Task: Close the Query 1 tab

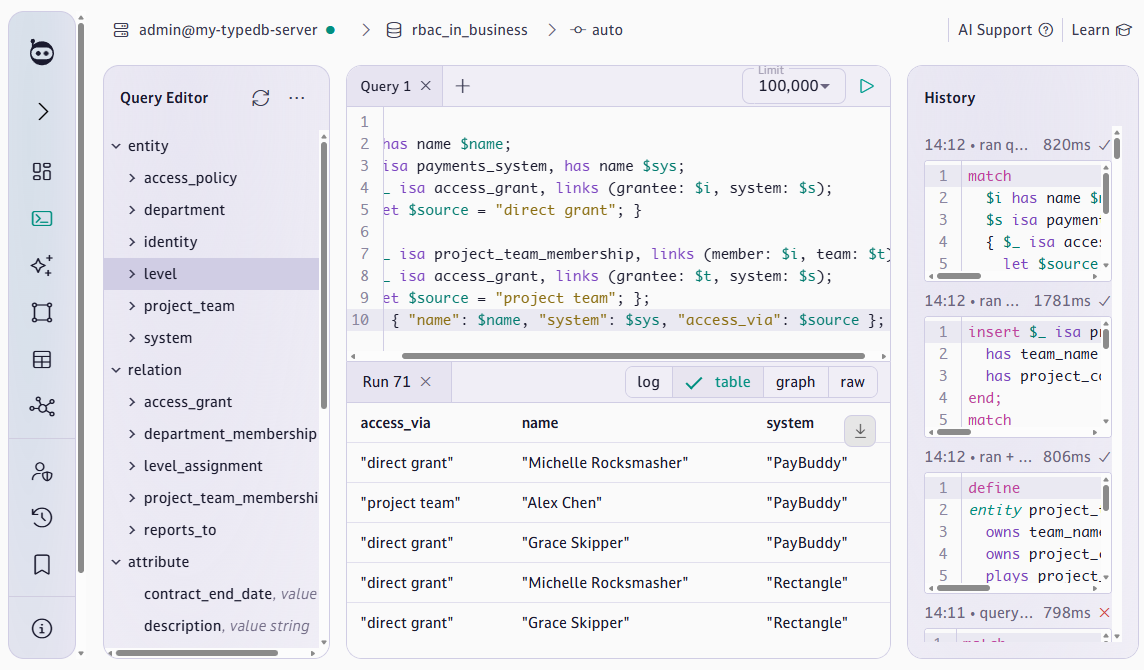Action: (x=425, y=86)
